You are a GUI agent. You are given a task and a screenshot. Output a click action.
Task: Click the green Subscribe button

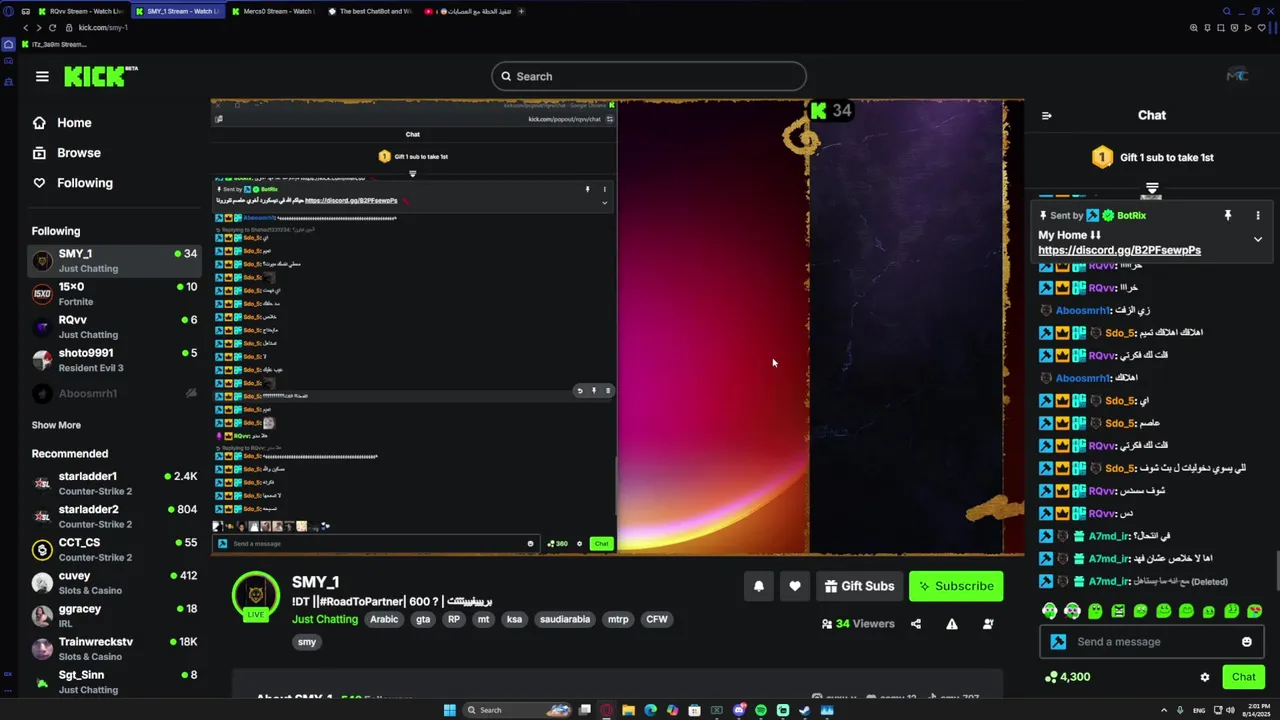tap(956, 586)
